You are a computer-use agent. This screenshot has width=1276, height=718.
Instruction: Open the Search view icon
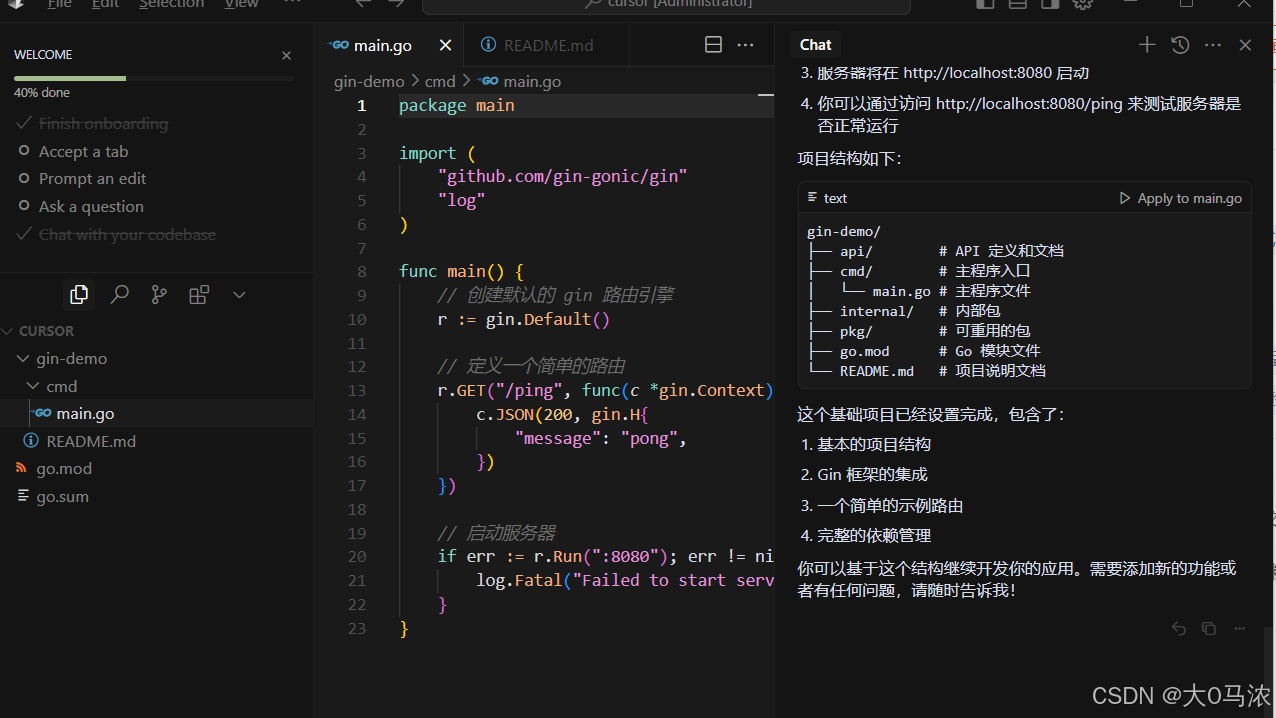click(119, 294)
